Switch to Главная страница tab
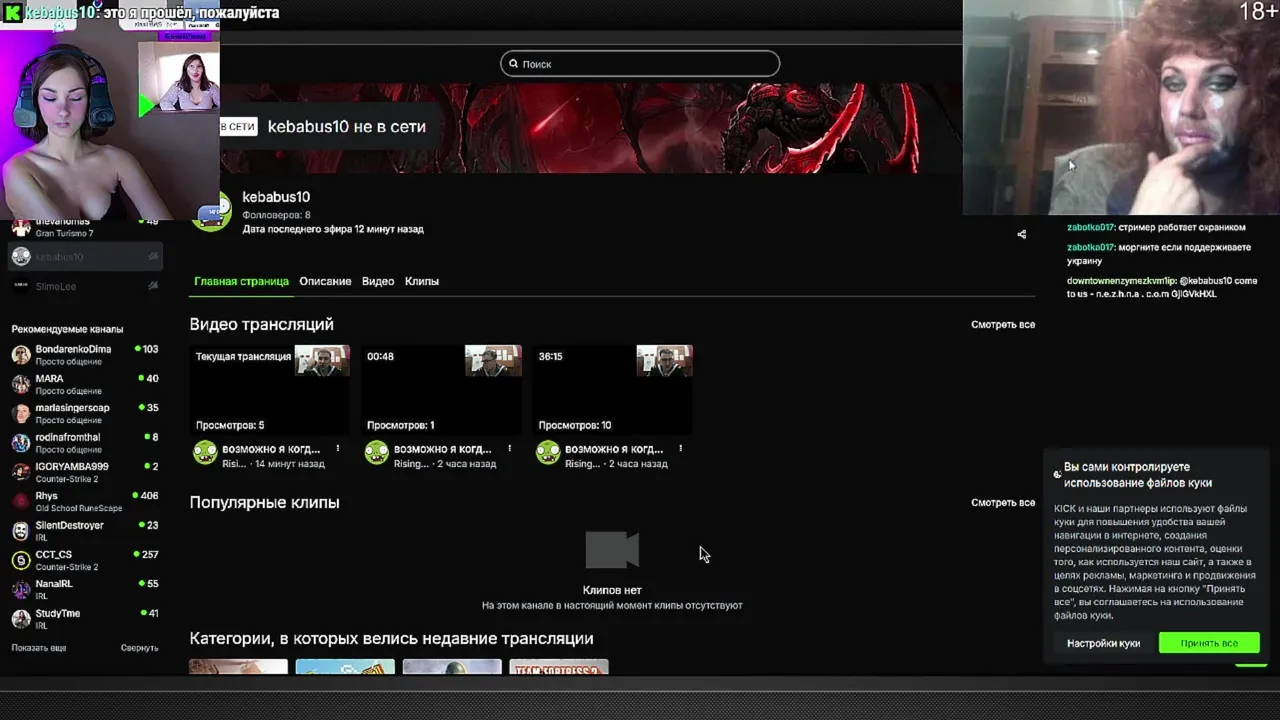Image resolution: width=1280 pixels, height=720 pixels. pyautogui.click(x=241, y=281)
